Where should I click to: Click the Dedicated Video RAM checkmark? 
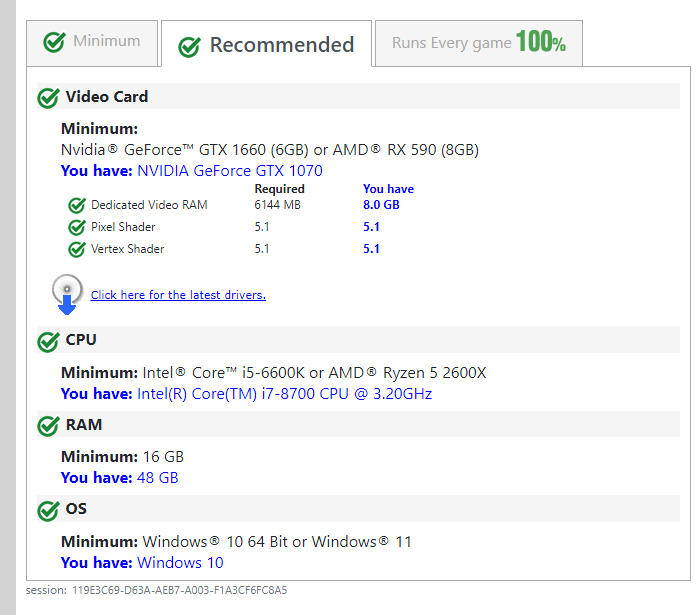[77, 205]
